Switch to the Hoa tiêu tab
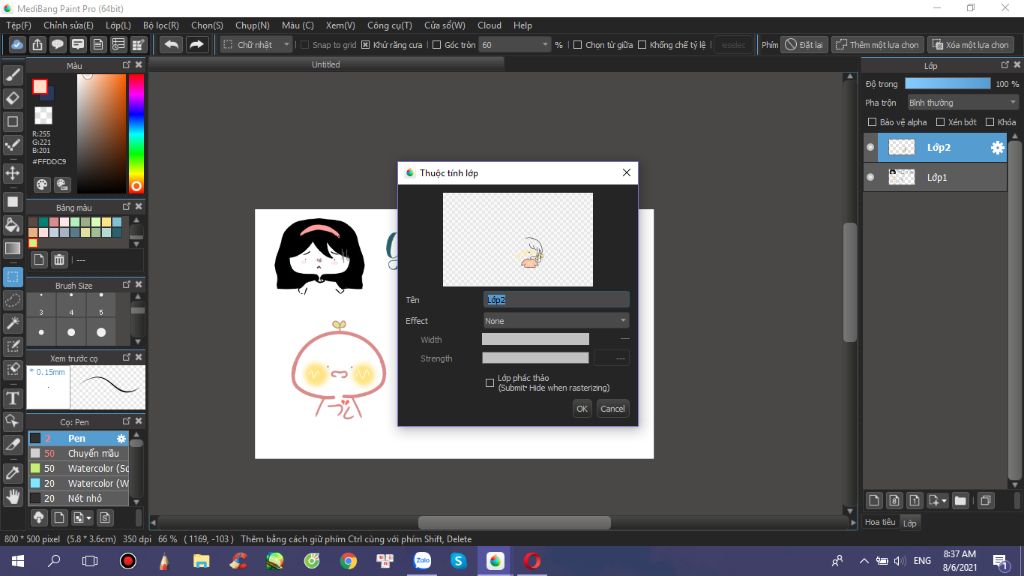This screenshot has height=576, width=1024. (880, 522)
